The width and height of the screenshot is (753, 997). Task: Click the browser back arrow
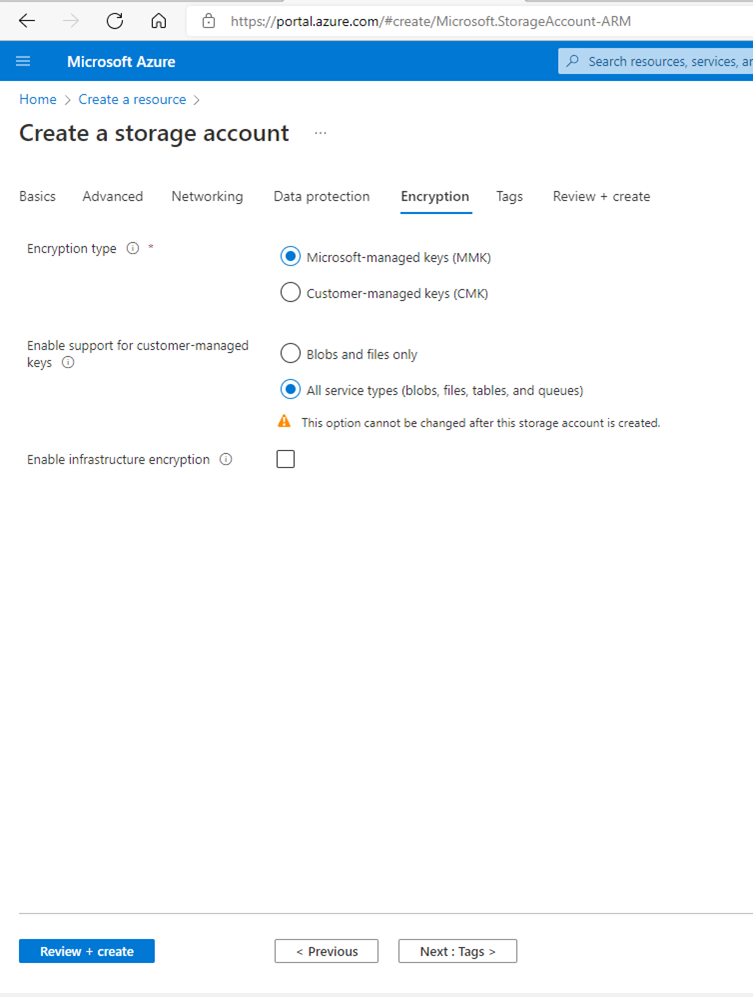click(x=27, y=21)
